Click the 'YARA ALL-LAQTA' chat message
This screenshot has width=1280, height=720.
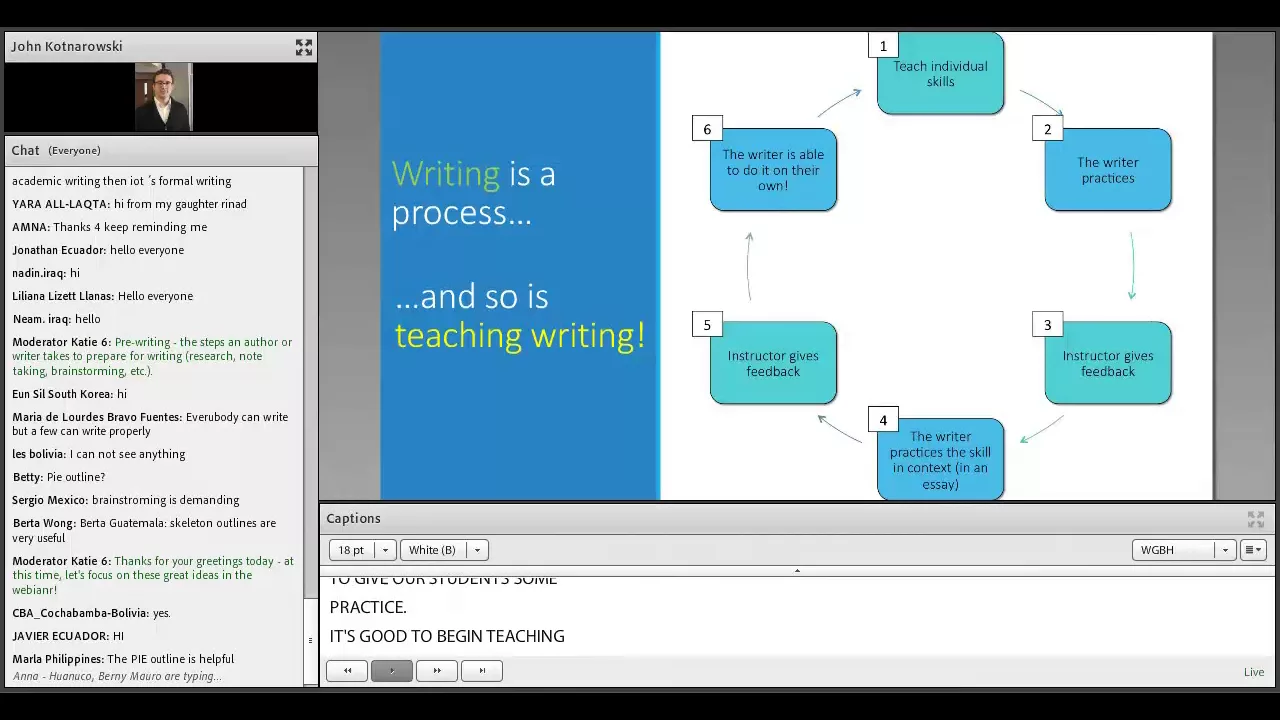coord(129,204)
